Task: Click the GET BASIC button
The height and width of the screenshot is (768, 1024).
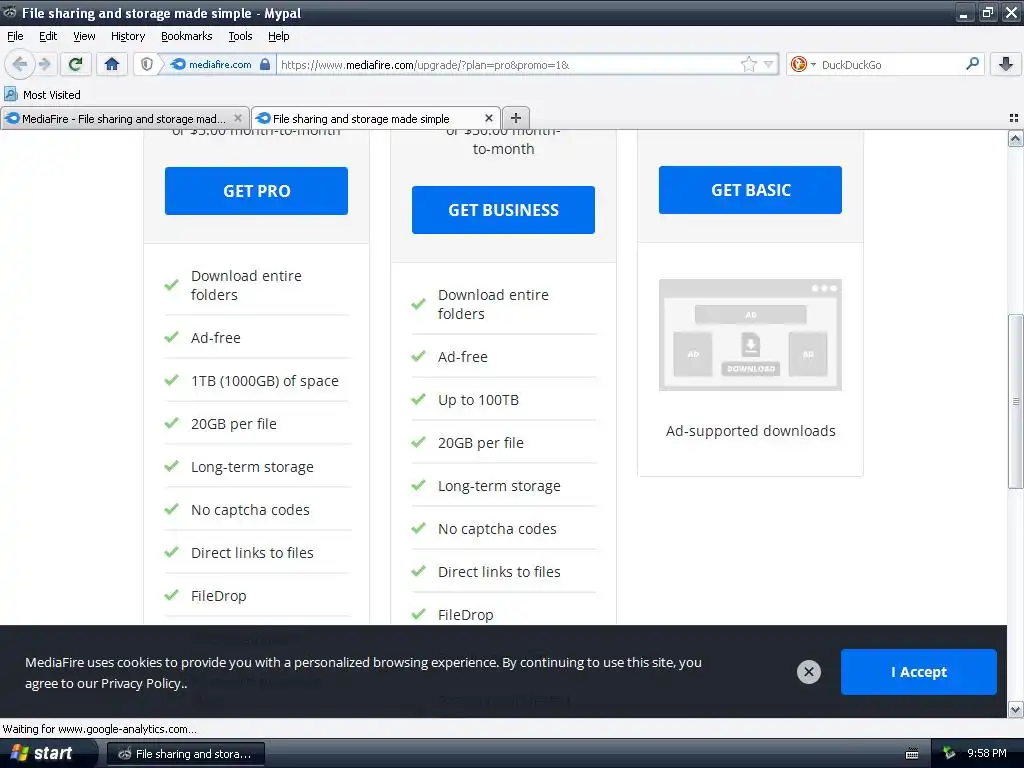Action: tap(750, 190)
